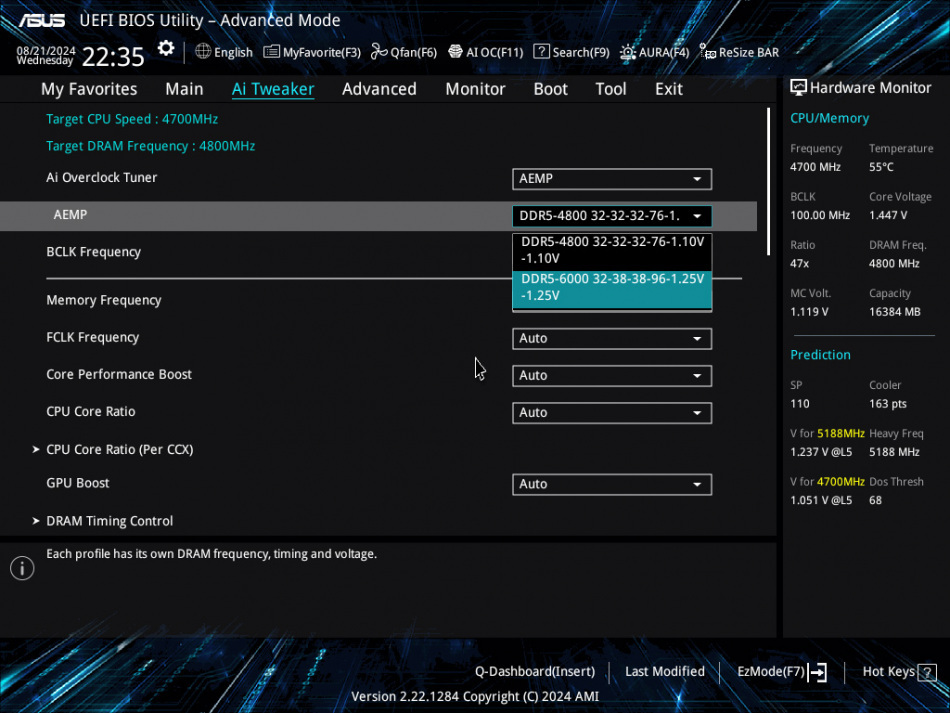Choose DDR5-4800 32-32-32-76 profile in list
Screen dimensions: 950x713
[x=611, y=250]
